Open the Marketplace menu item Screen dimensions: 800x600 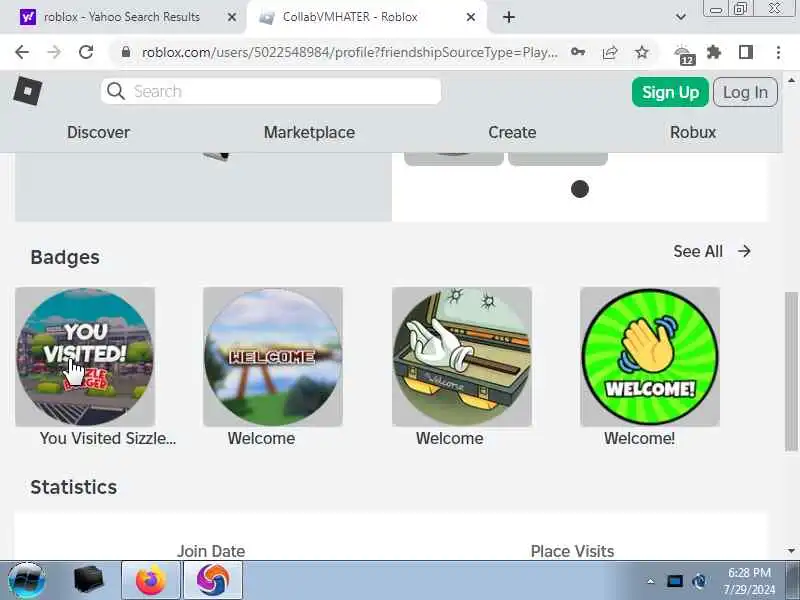(x=309, y=132)
